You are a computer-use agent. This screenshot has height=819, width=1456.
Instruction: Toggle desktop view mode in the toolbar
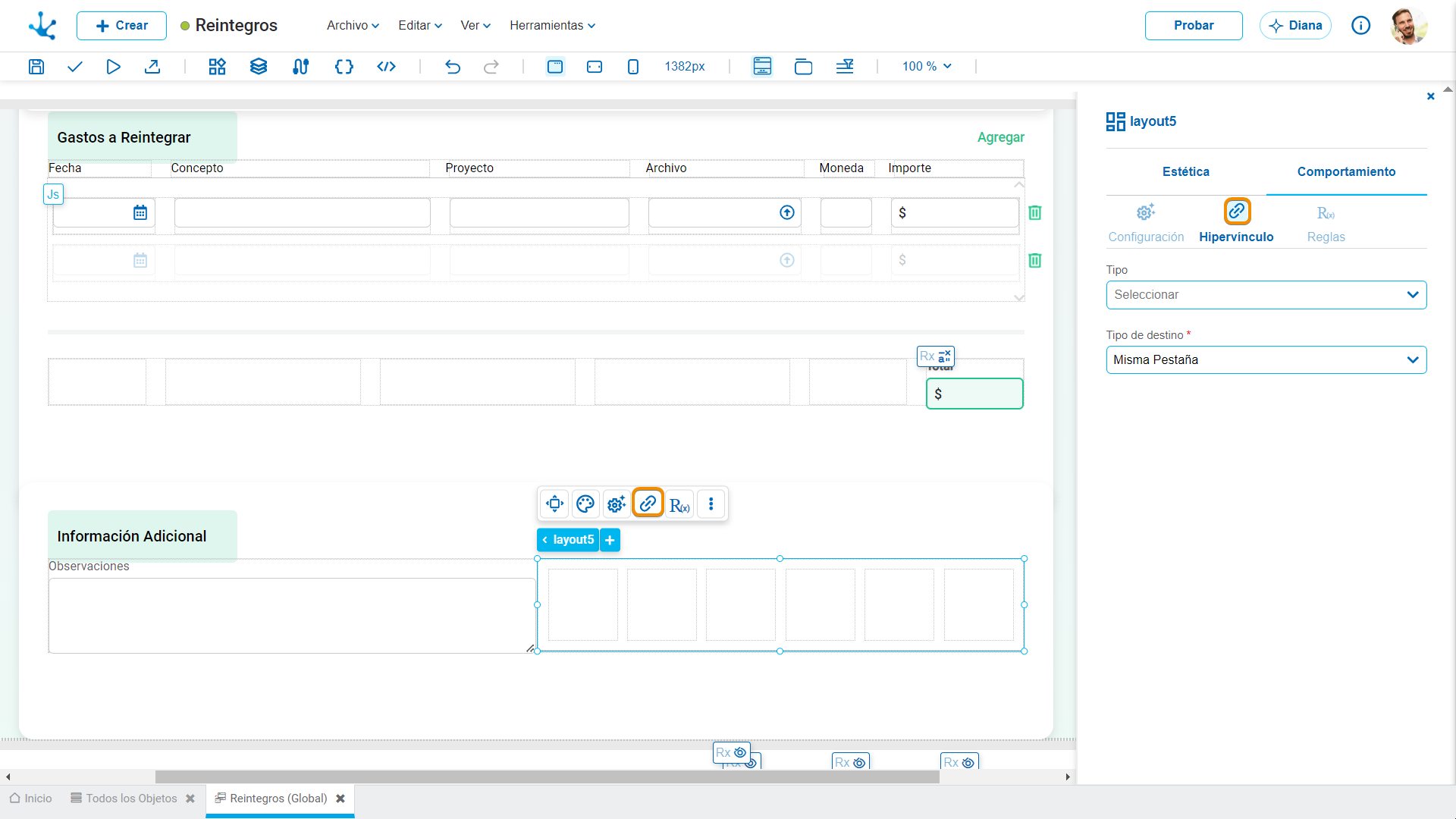pos(555,67)
